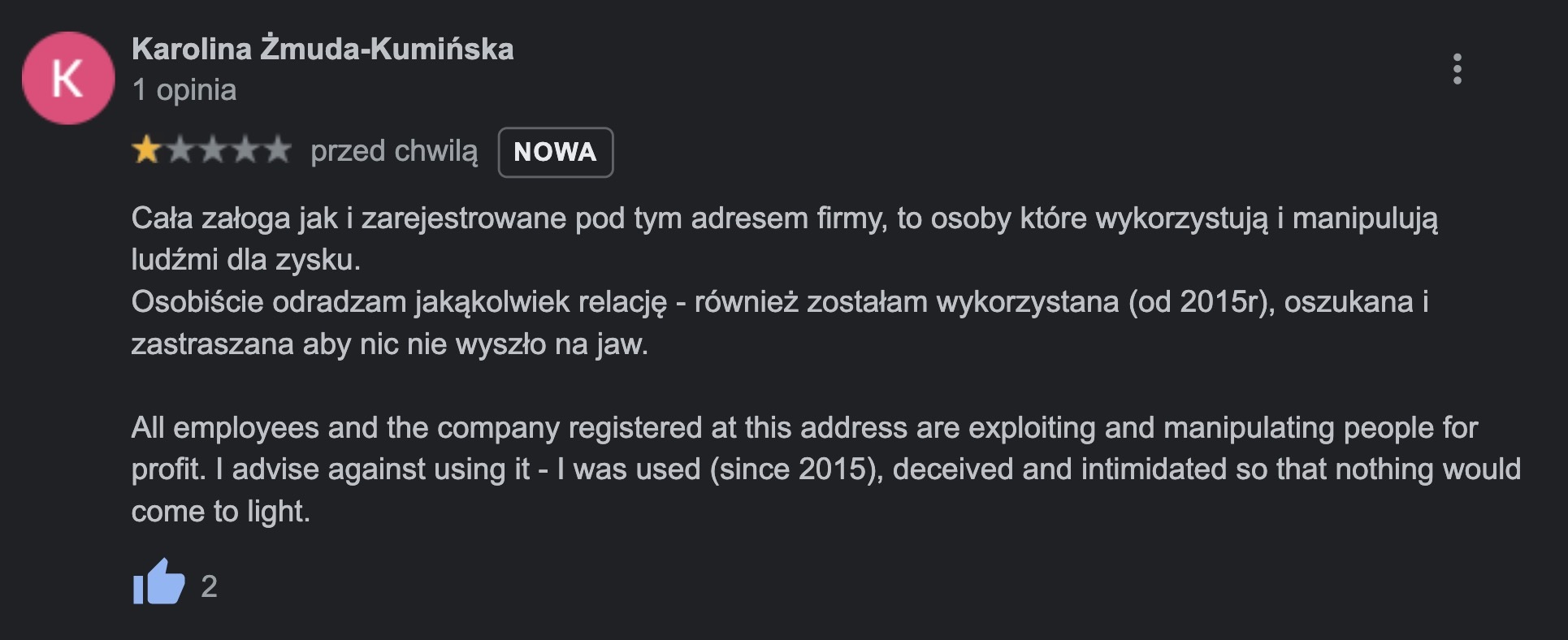The width and height of the screenshot is (1568, 640).
Task: Click the "przed chwilą" timestamp
Action: [x=394, y=151]
